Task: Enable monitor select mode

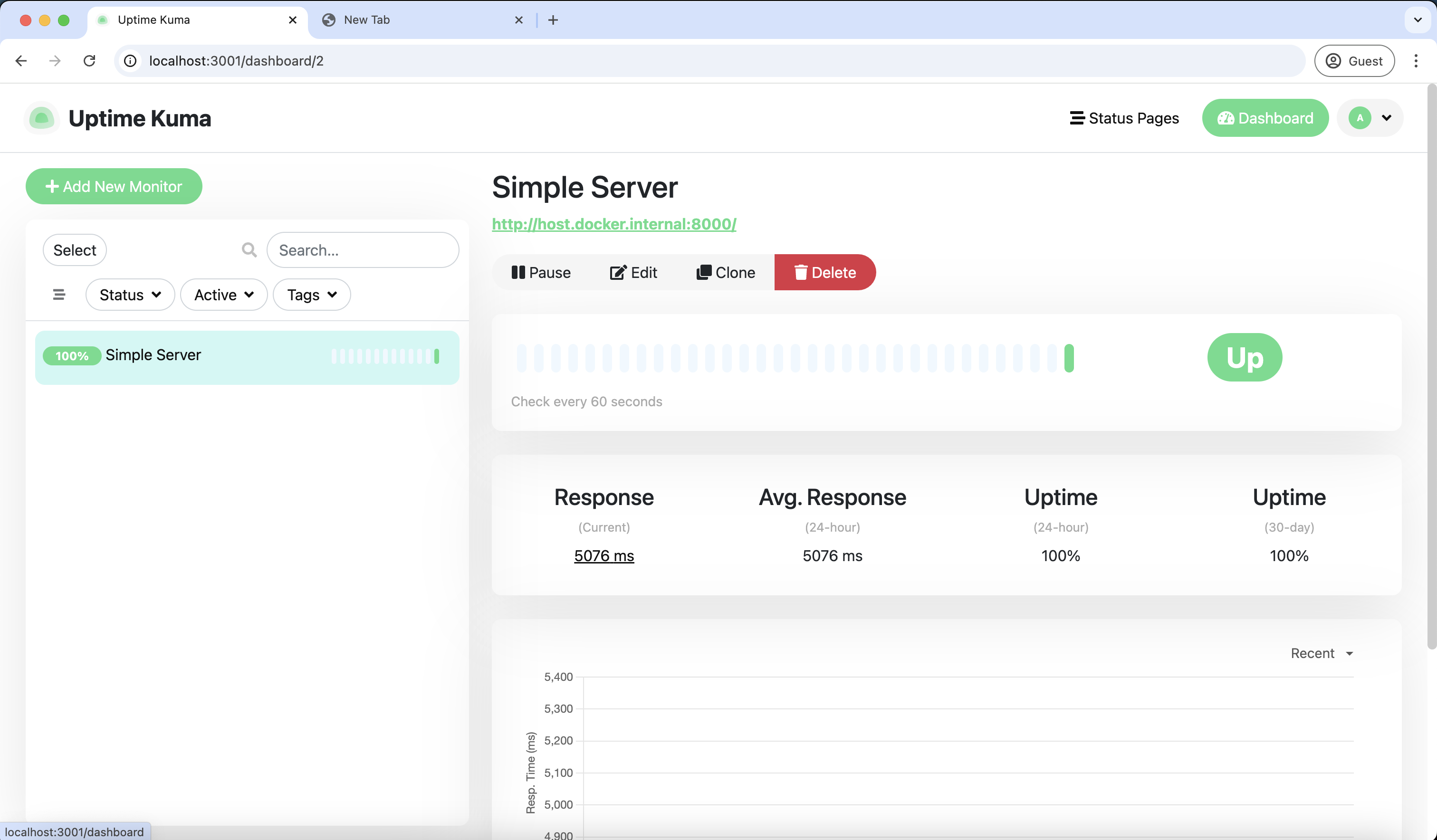Action: tap(74, 250)
